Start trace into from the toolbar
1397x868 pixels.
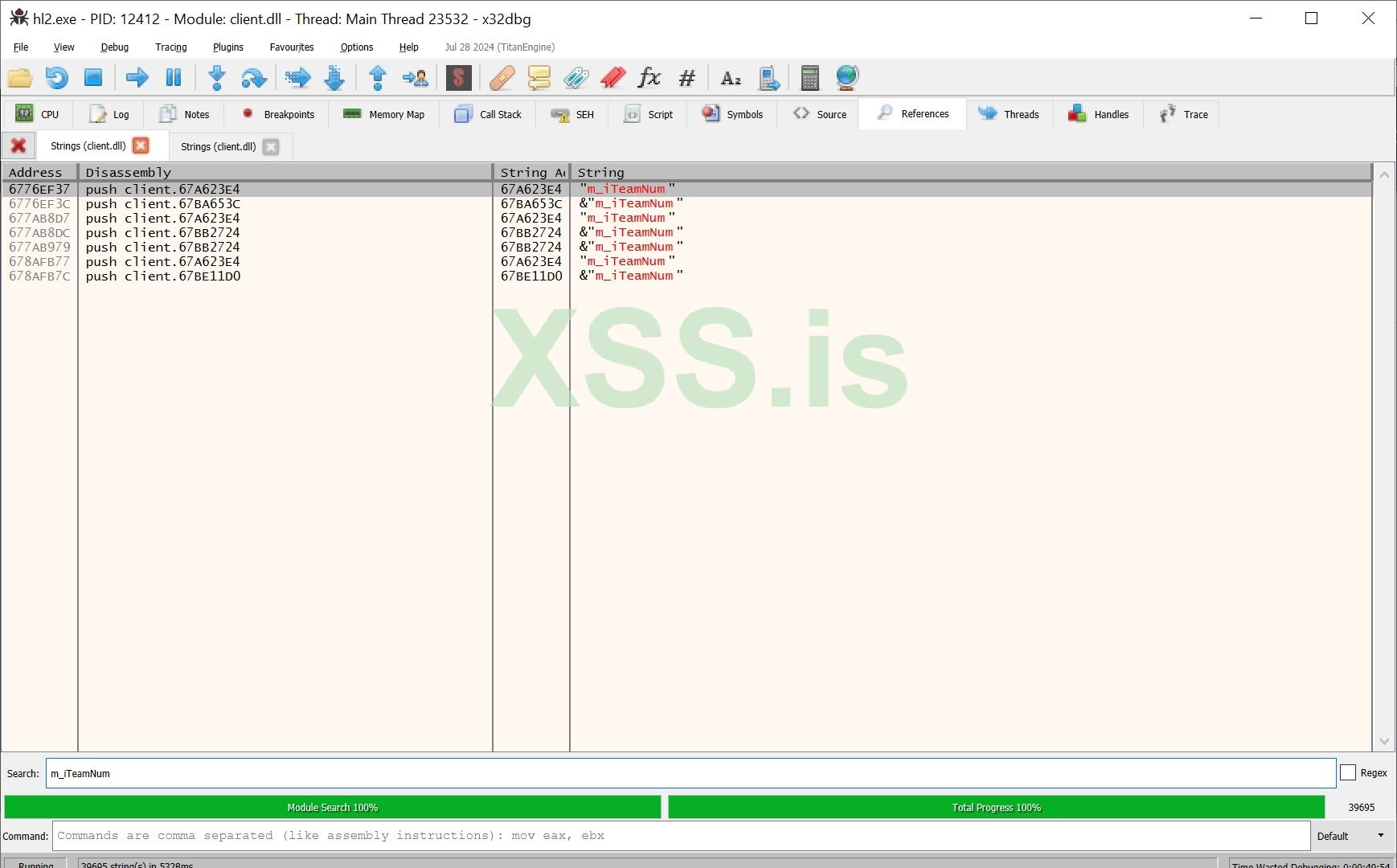coord(298,78)
